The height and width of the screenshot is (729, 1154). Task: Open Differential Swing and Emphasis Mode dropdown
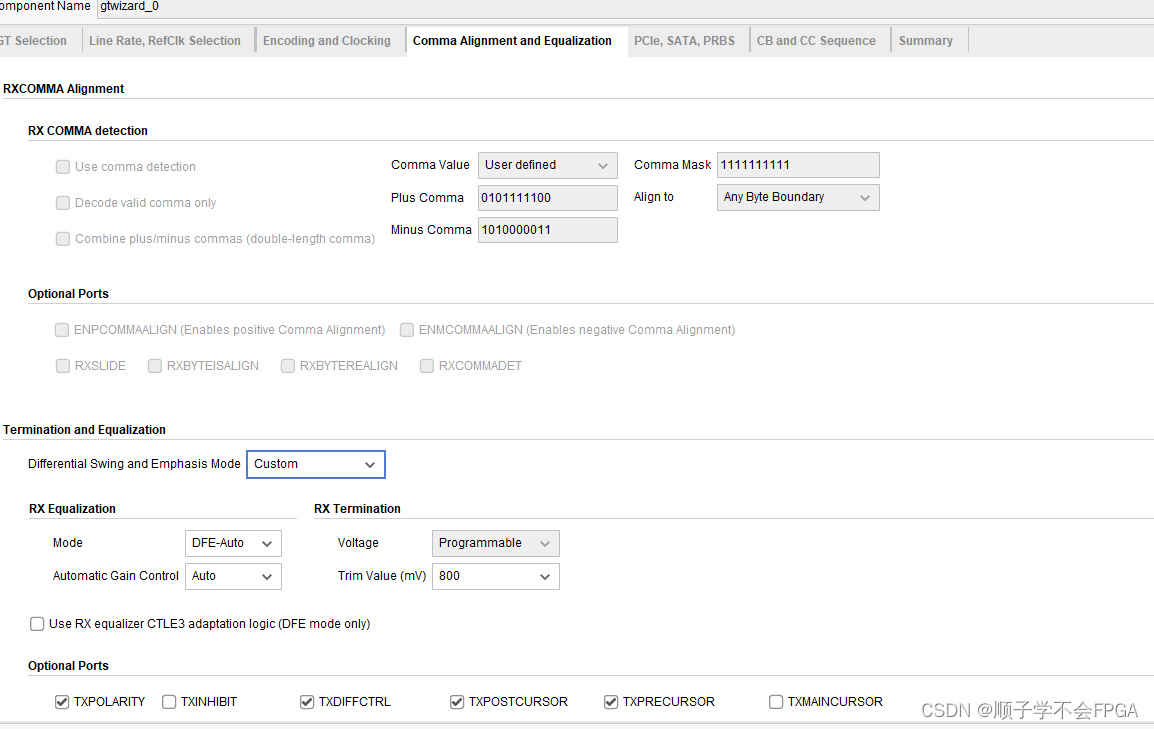pos(316,464)
